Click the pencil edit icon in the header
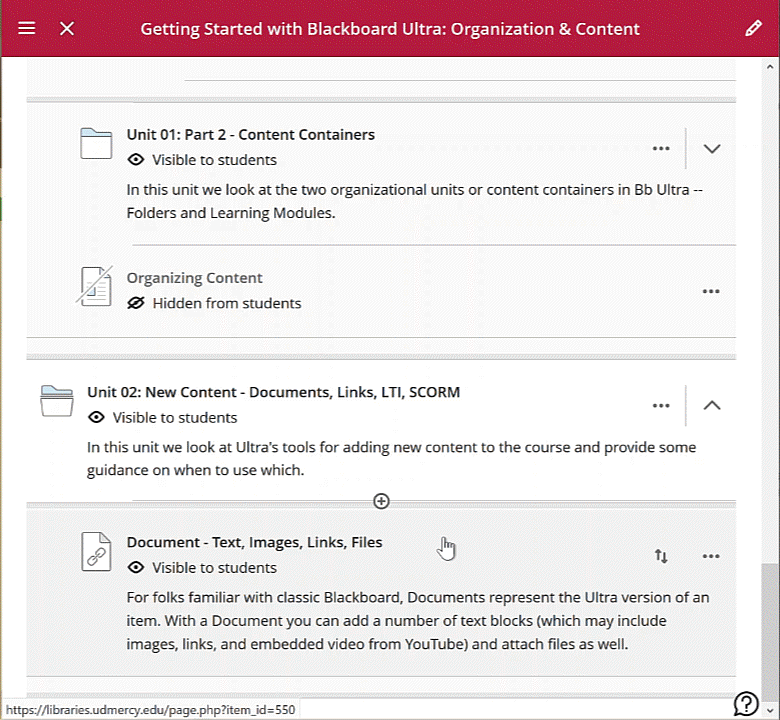 pos(753,28)
